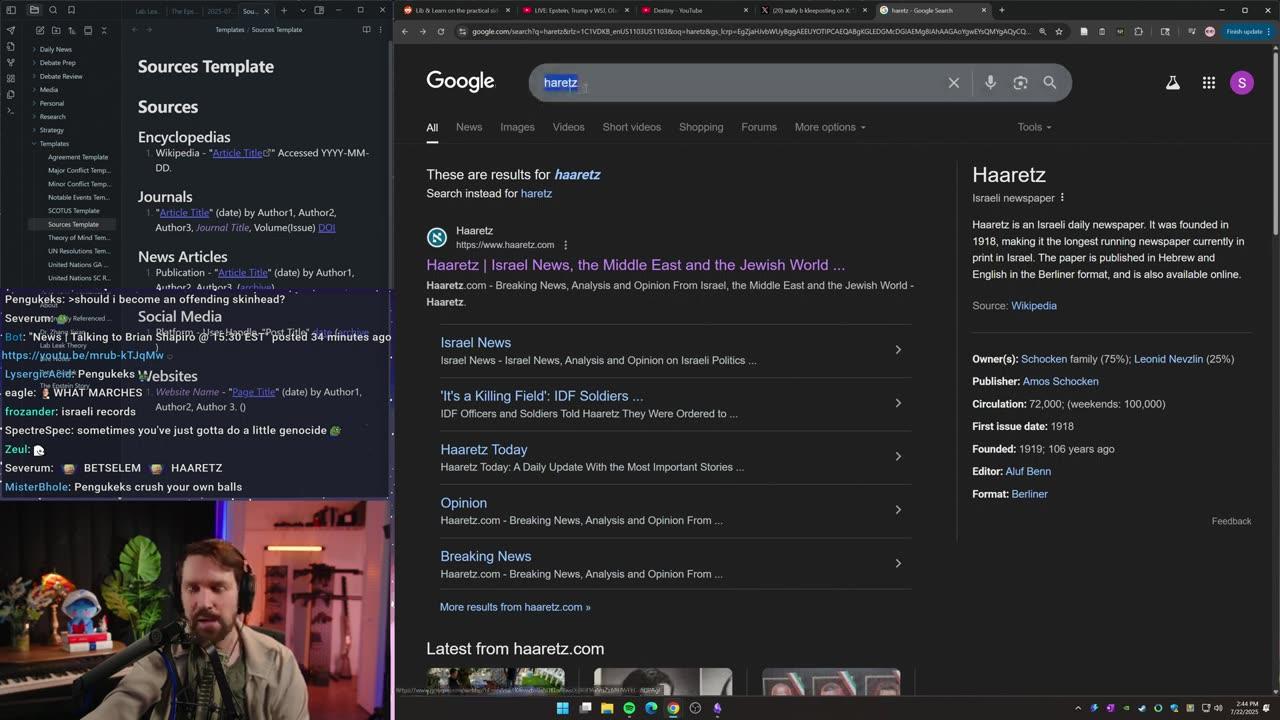
Task: Expand the Debate Prep folder
Action: [x=57, y=62]
